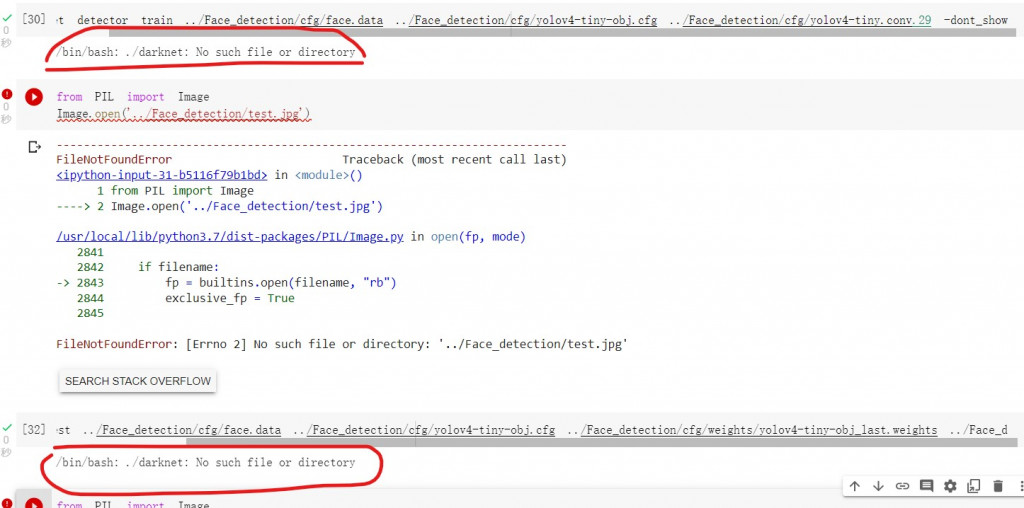Click final '[Errno 2] No such file' message
1024x508 pixels.
(x=342, y=344)
